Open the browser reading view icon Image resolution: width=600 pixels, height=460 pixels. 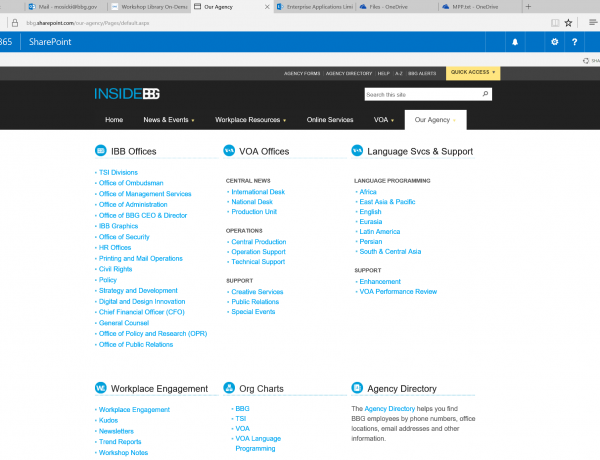(x=555, y=23)
